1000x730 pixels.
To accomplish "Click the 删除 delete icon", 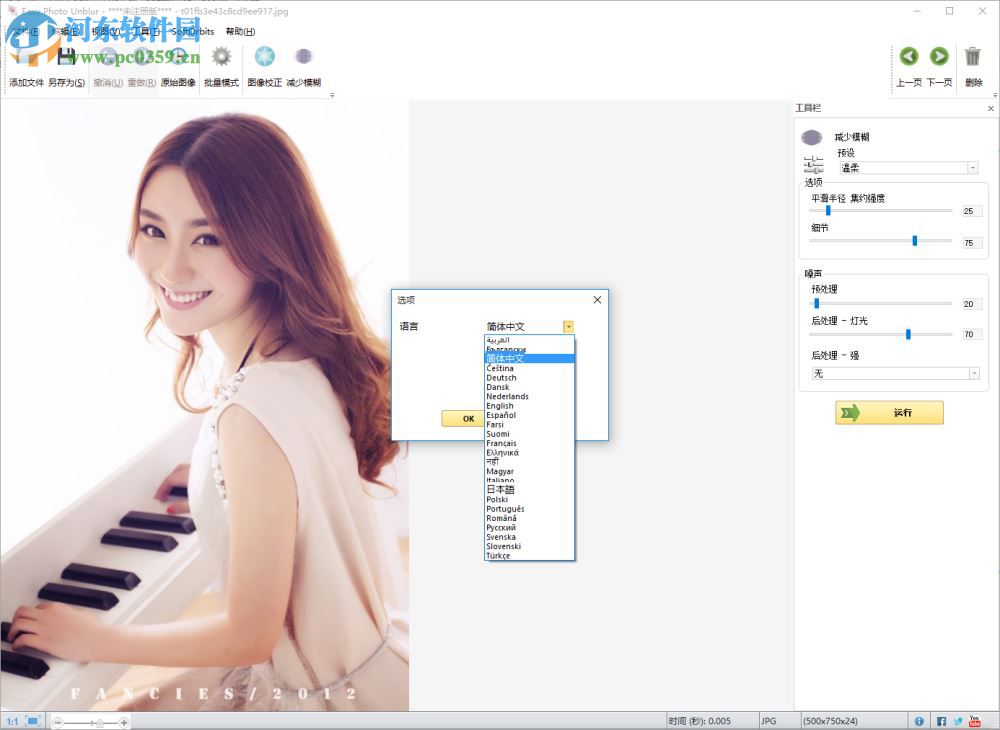I will (971, 57).
